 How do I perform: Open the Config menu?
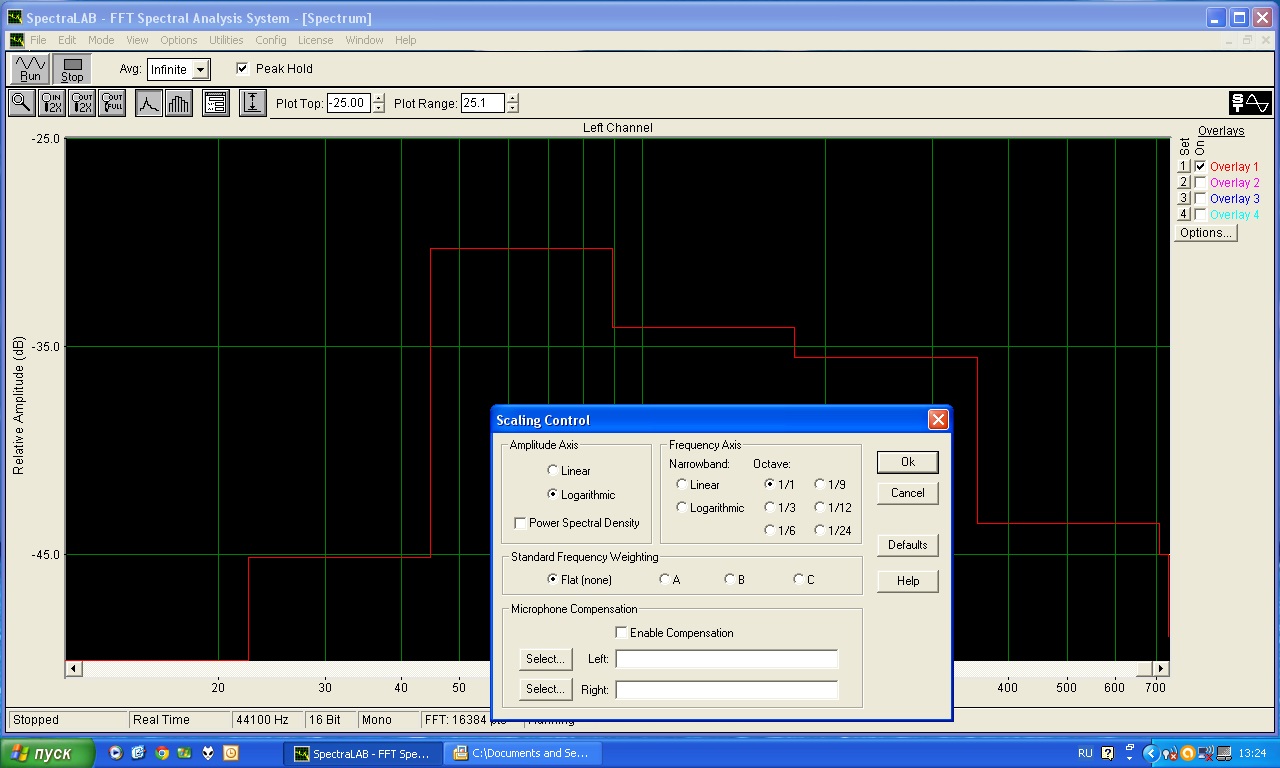tap(270, 40)
